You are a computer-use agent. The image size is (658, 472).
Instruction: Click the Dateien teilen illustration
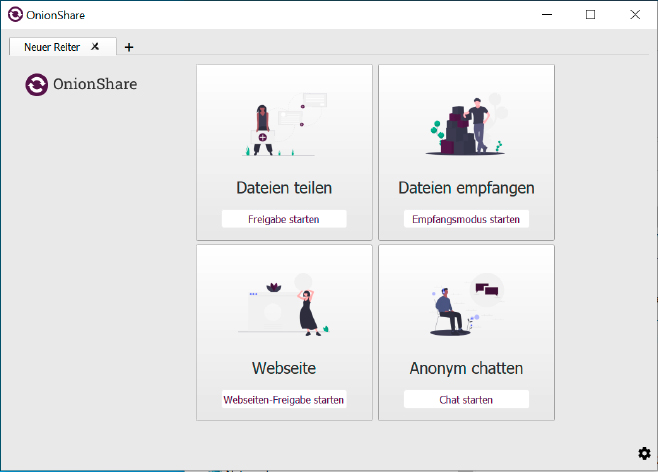(284, 124)
